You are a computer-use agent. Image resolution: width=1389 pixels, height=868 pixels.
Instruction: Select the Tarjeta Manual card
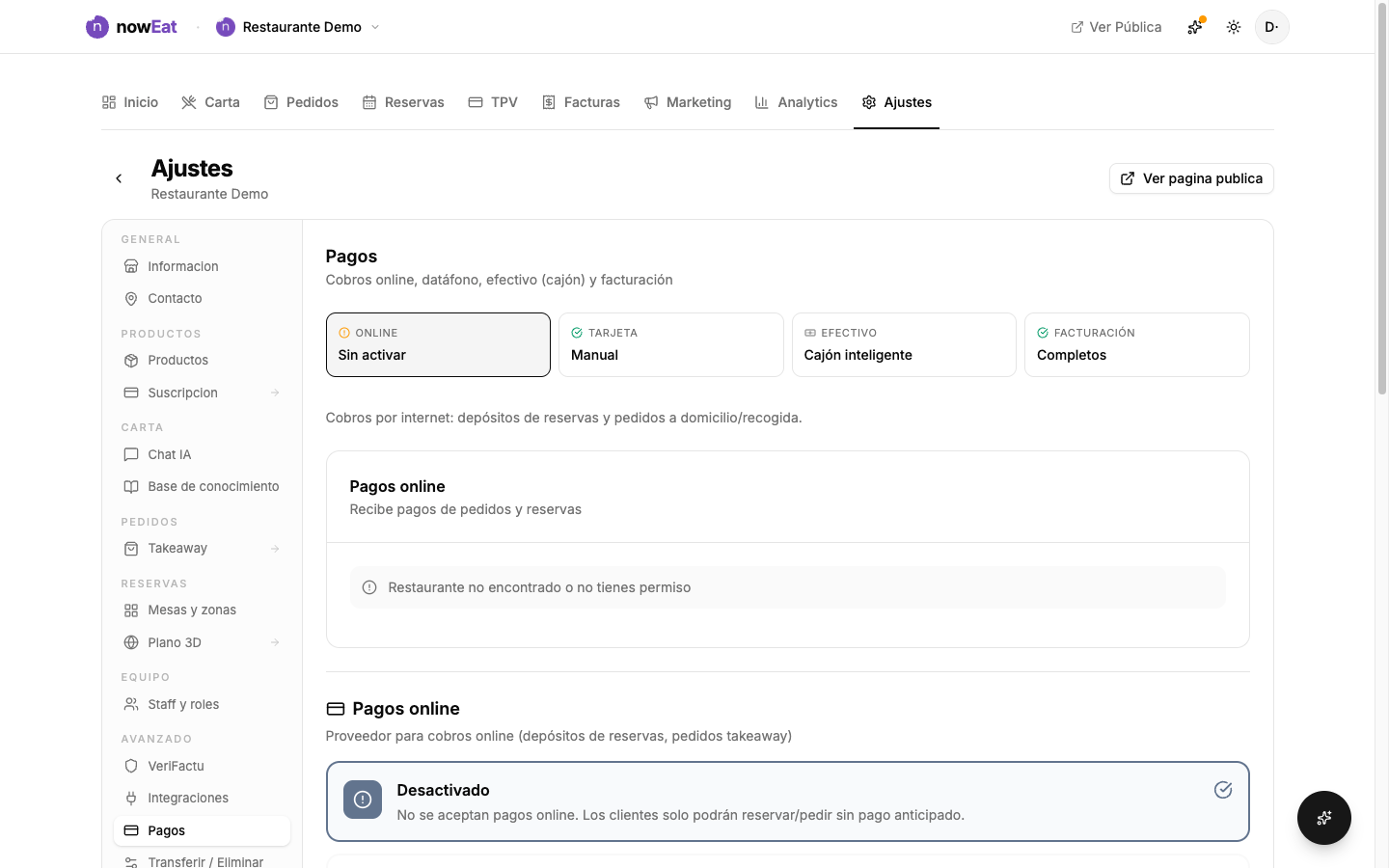tap(671, 344)
